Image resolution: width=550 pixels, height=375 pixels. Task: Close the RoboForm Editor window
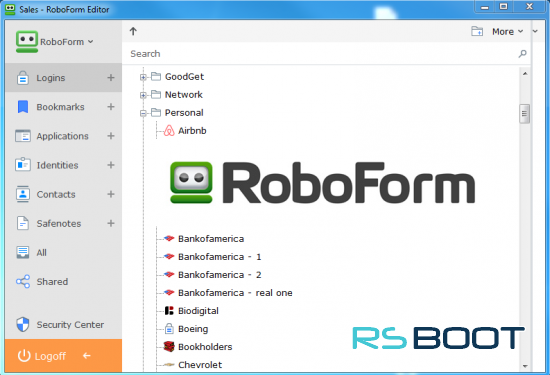(530, 7)
